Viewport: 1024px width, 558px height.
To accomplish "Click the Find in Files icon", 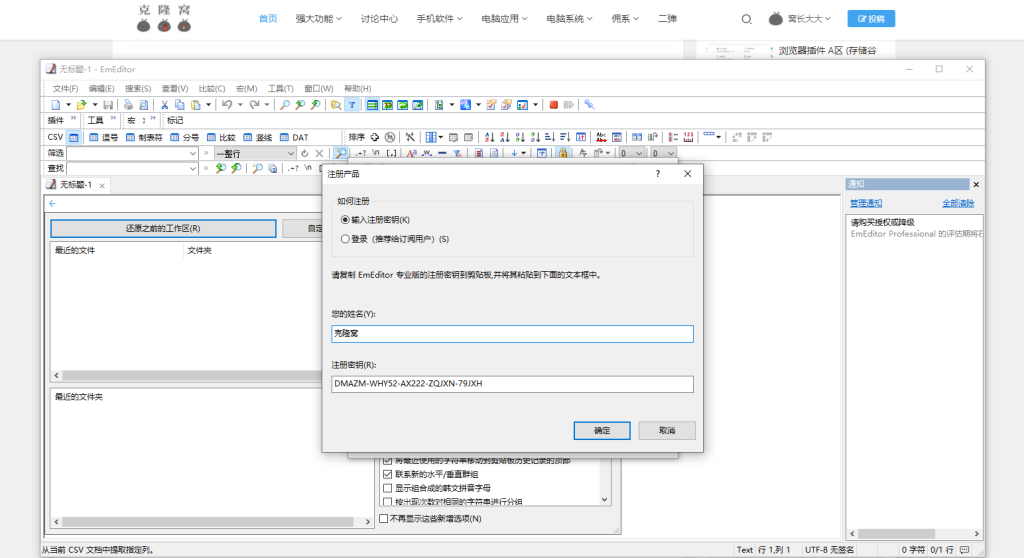I will click(x=336, y=105).
